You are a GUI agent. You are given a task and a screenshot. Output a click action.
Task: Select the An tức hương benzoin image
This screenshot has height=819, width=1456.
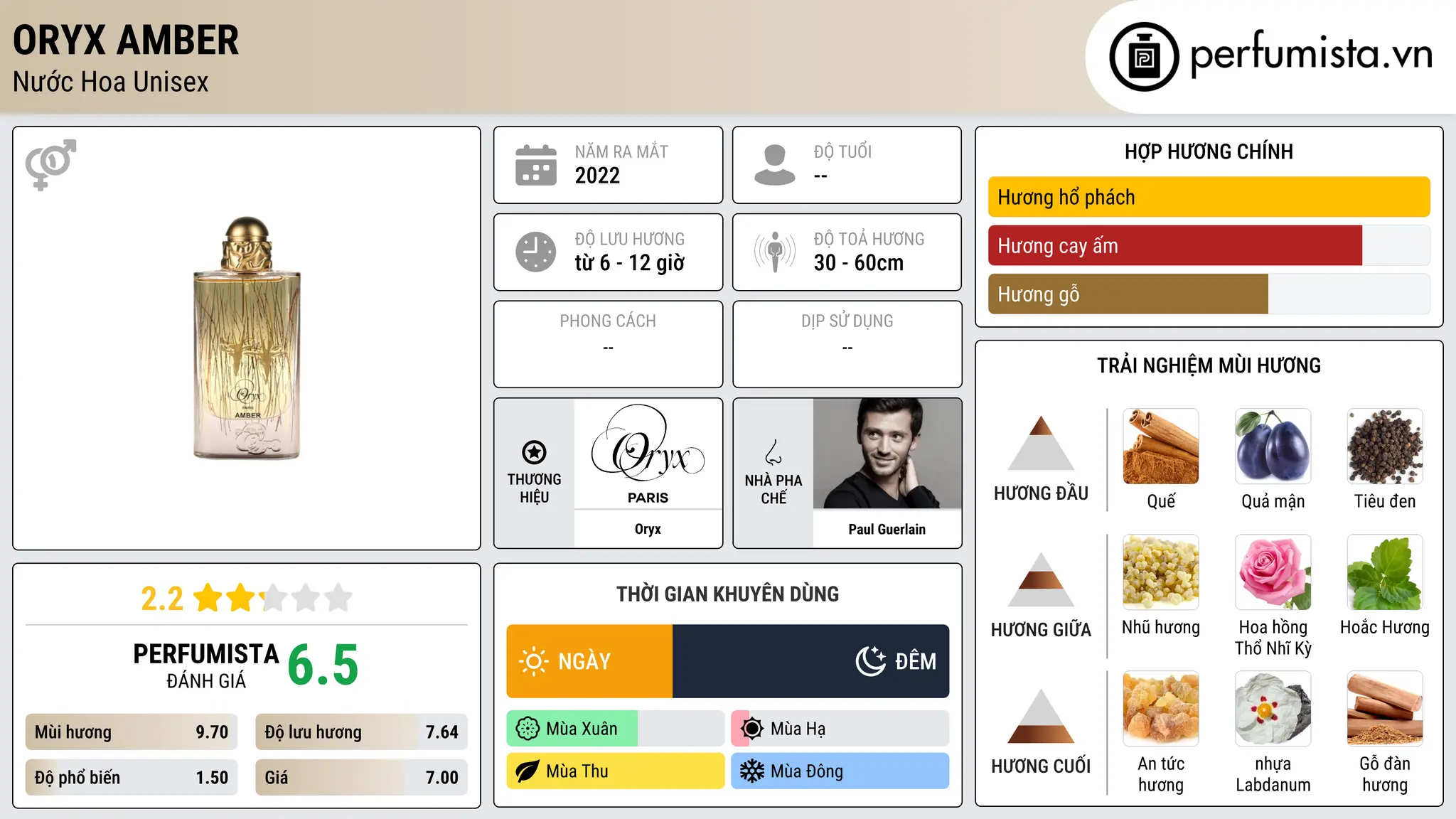pyautogui.click(x=1161, y=709)
